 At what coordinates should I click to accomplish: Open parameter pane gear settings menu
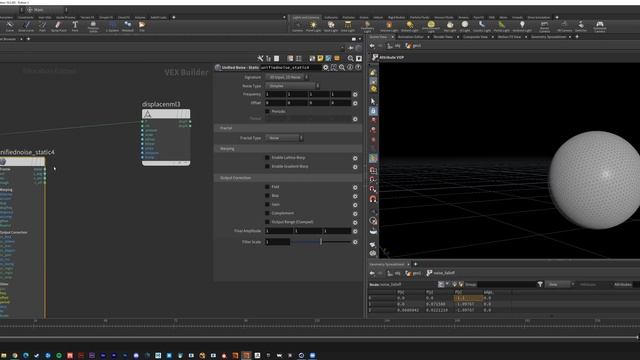click(x=325, y=67)
